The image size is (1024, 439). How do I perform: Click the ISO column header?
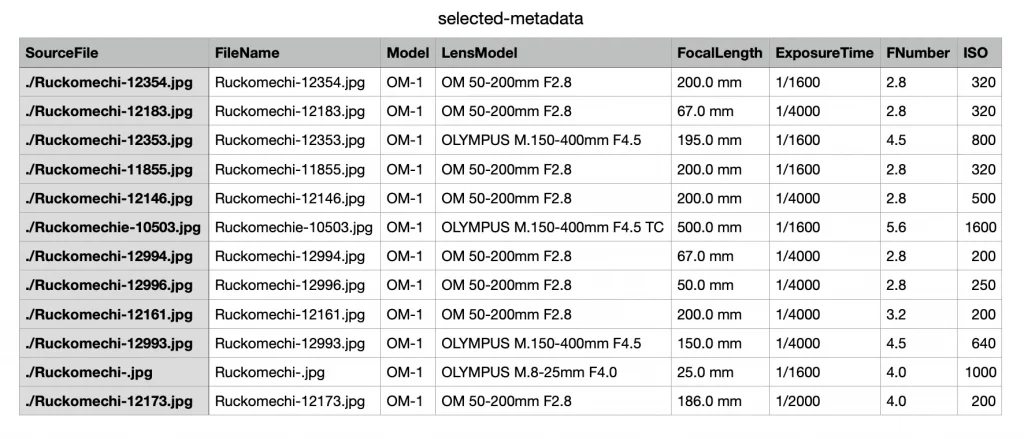pyautogui.click(x=975, y=53)
